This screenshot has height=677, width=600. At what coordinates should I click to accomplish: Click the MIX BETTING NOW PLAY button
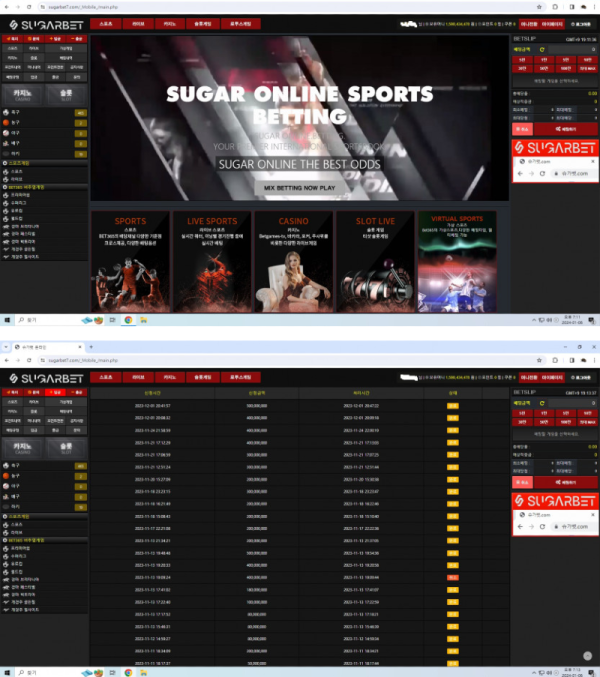(300, 188)
